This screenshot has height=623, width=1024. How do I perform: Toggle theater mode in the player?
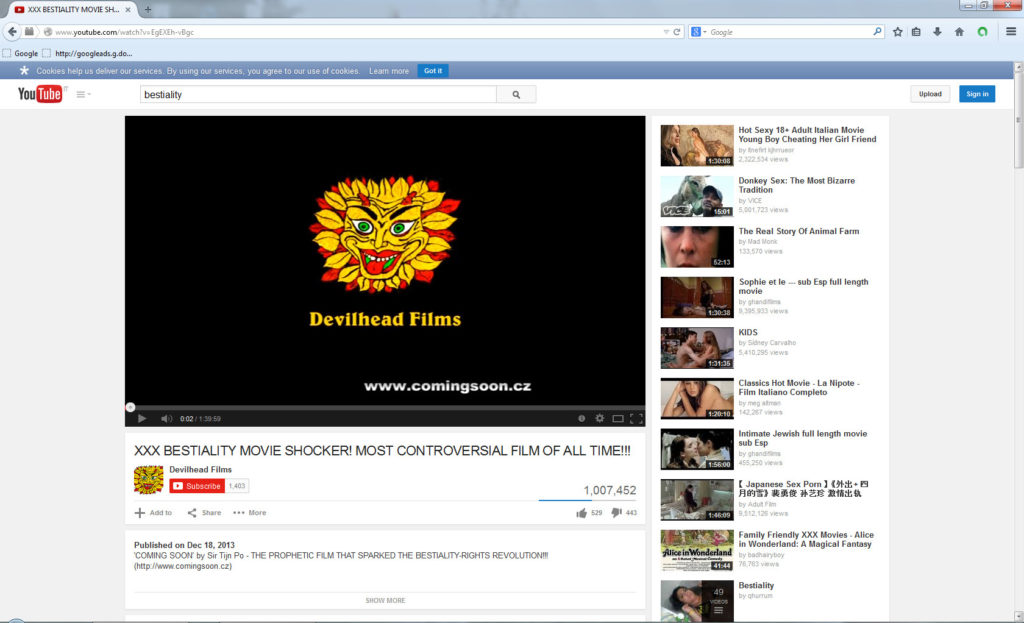618,419
